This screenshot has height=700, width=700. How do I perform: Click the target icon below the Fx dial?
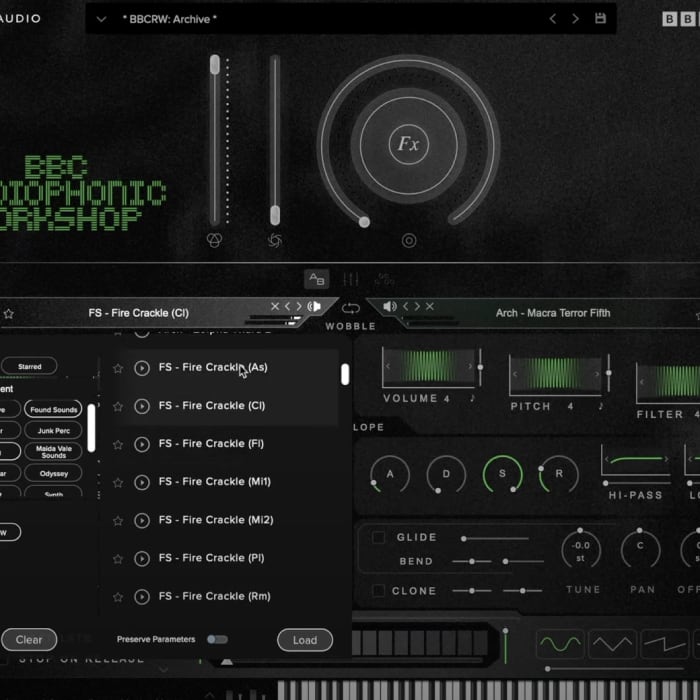[408, 241]
